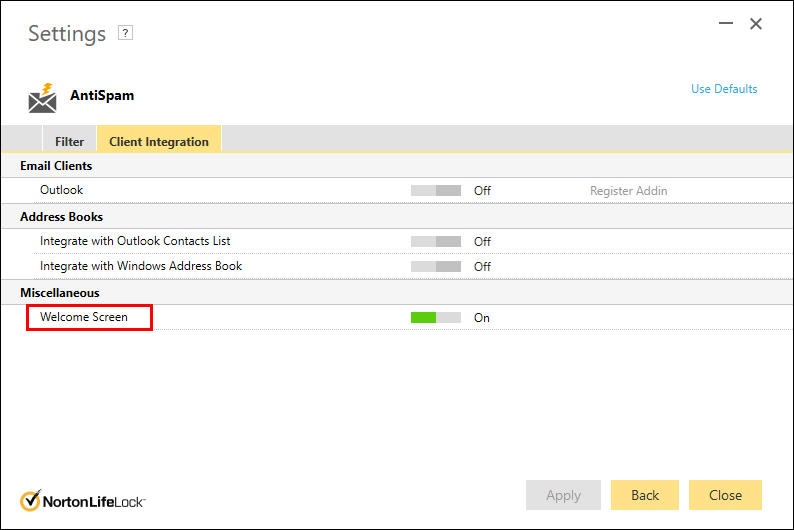Click the Address Books section header
This screenshot has width=794, height=530.
point(61,217)
